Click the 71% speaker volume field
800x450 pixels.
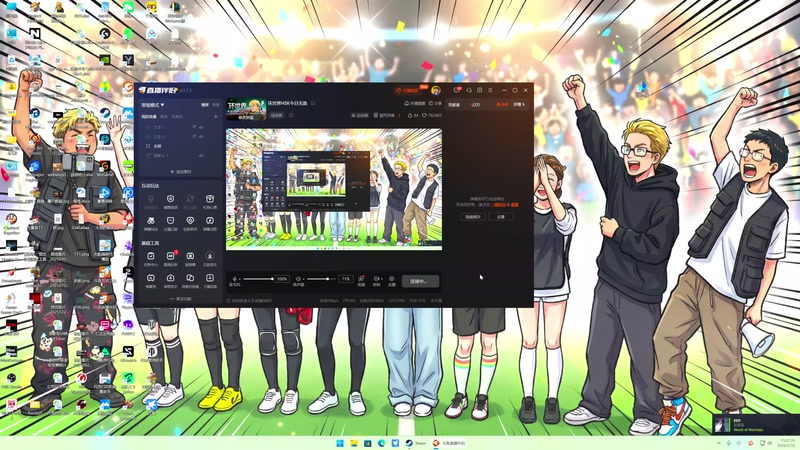click(x=346, y=279)
